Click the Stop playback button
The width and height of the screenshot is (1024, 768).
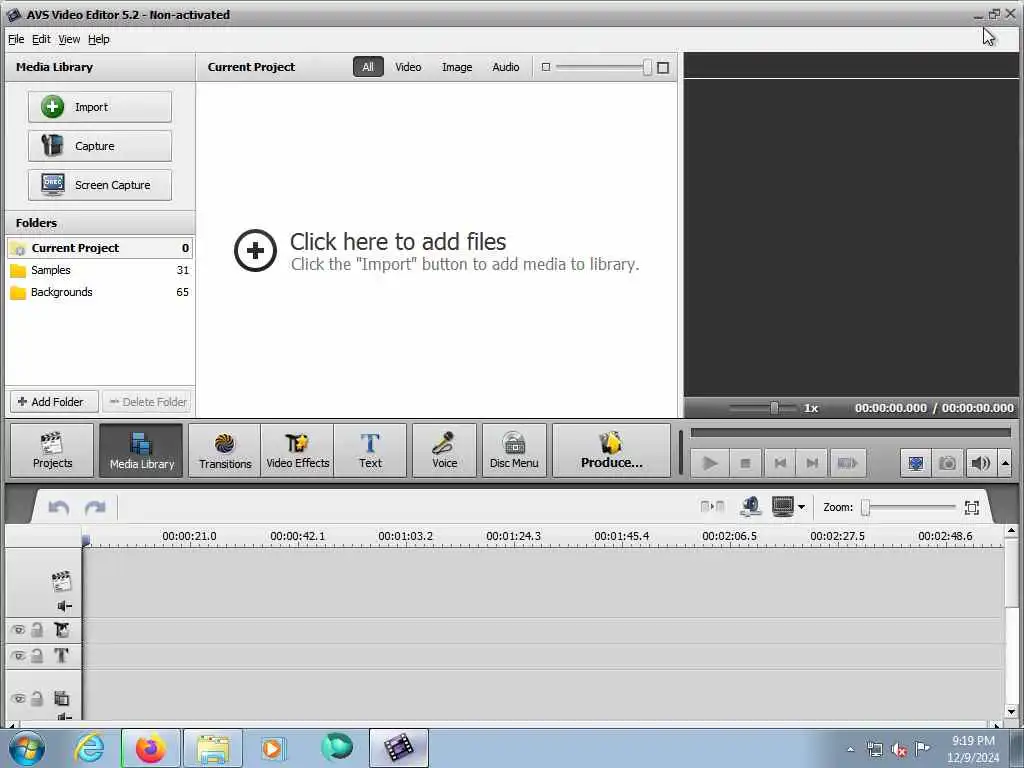[745, 463]
